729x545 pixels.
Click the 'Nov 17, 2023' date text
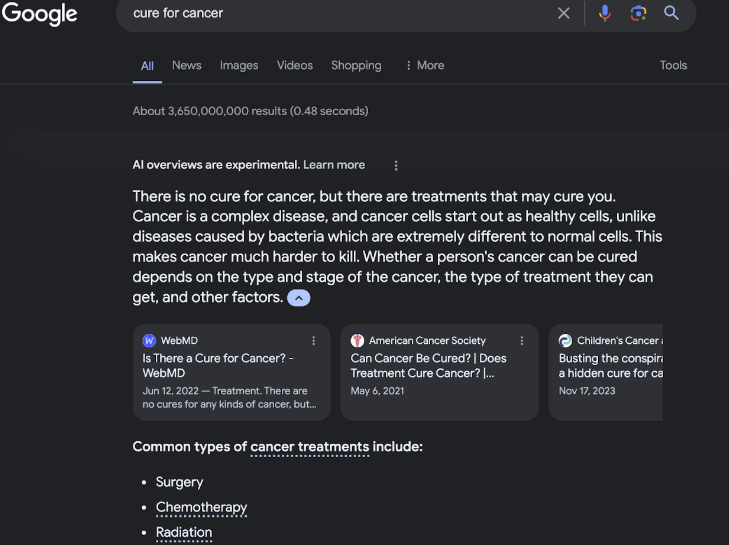click(x=587, y=391)
